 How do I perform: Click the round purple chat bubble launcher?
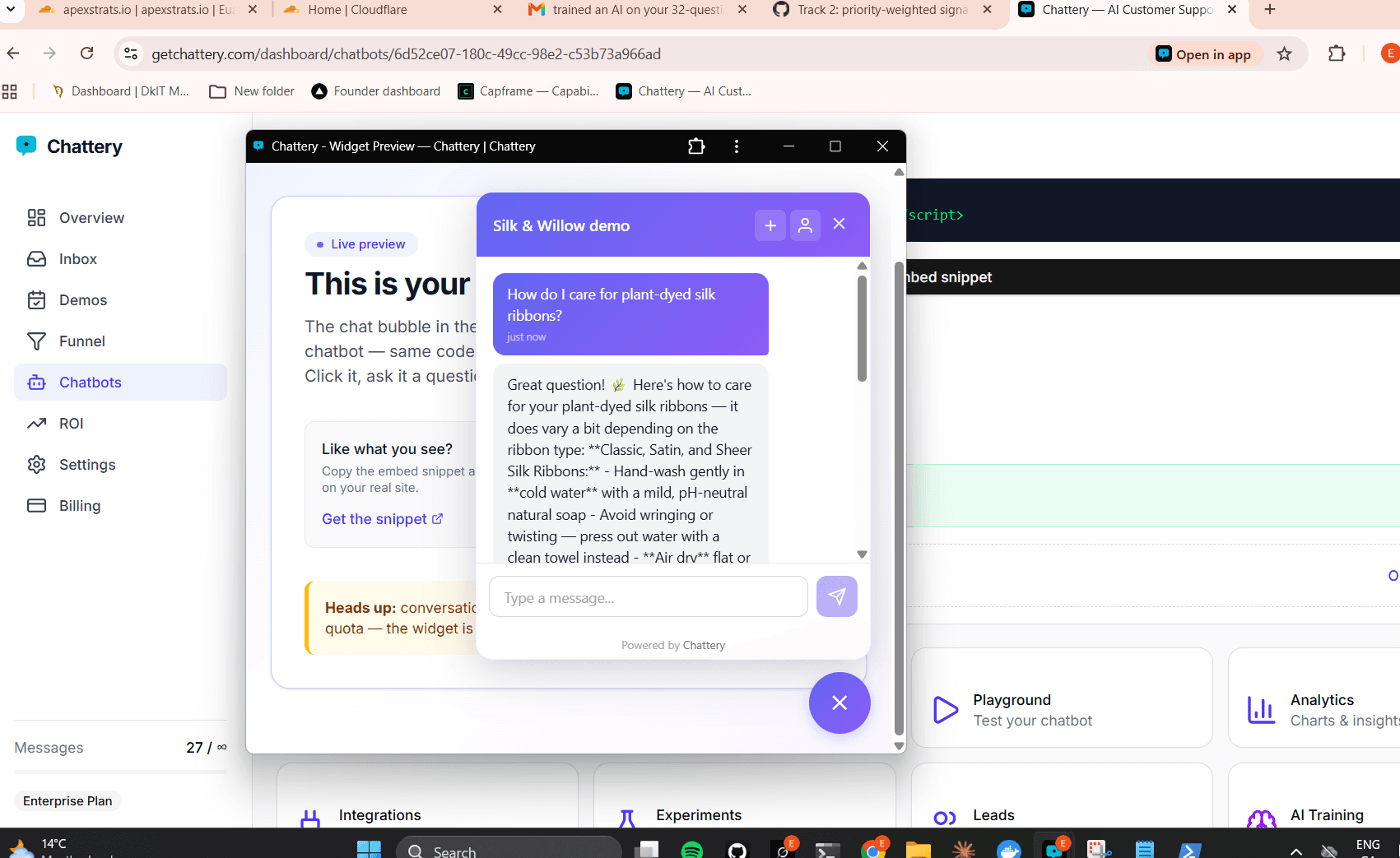840,703
